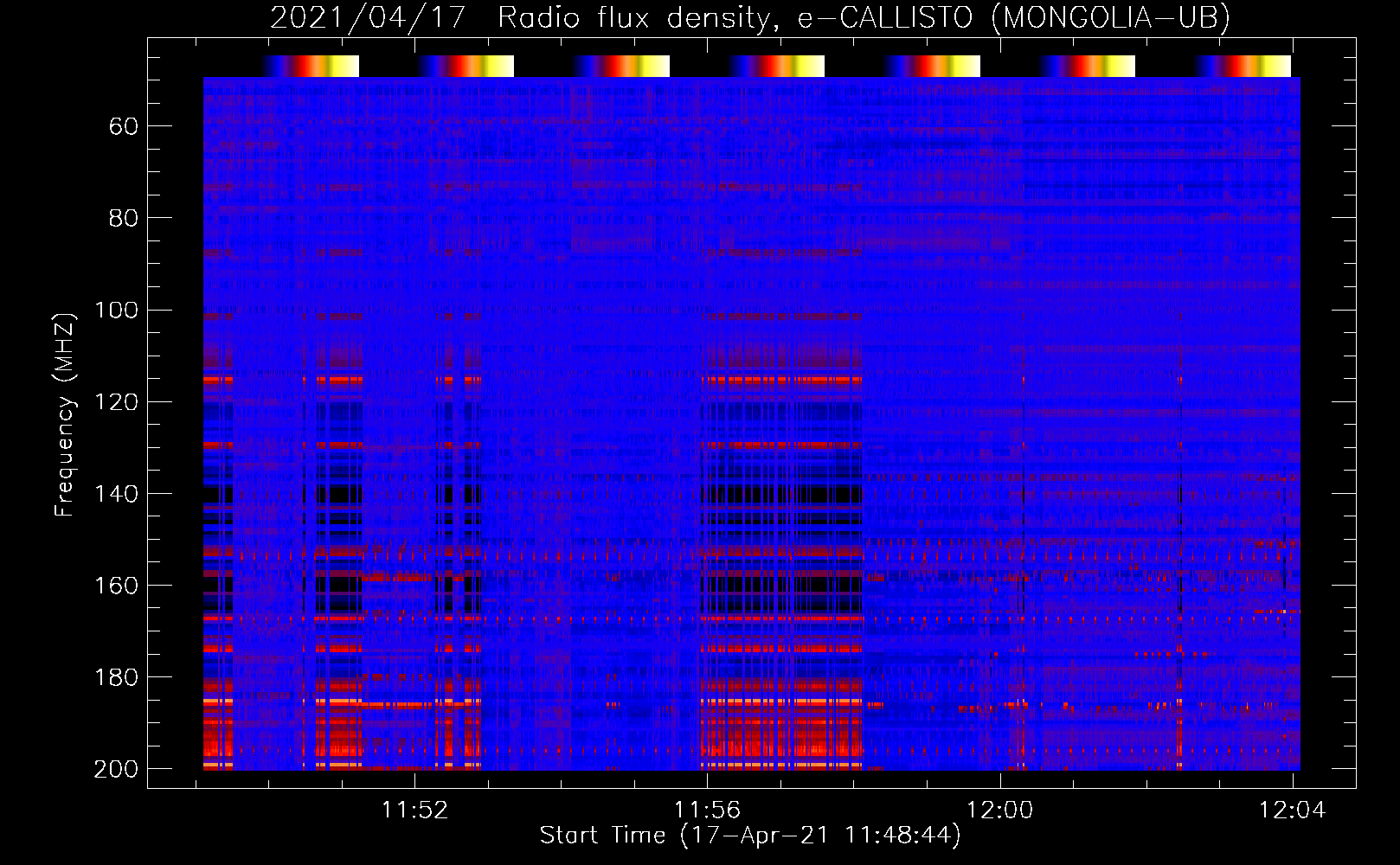Click the 180 MHz tick label
The image size is (1400, 865).
pos(116,676)
